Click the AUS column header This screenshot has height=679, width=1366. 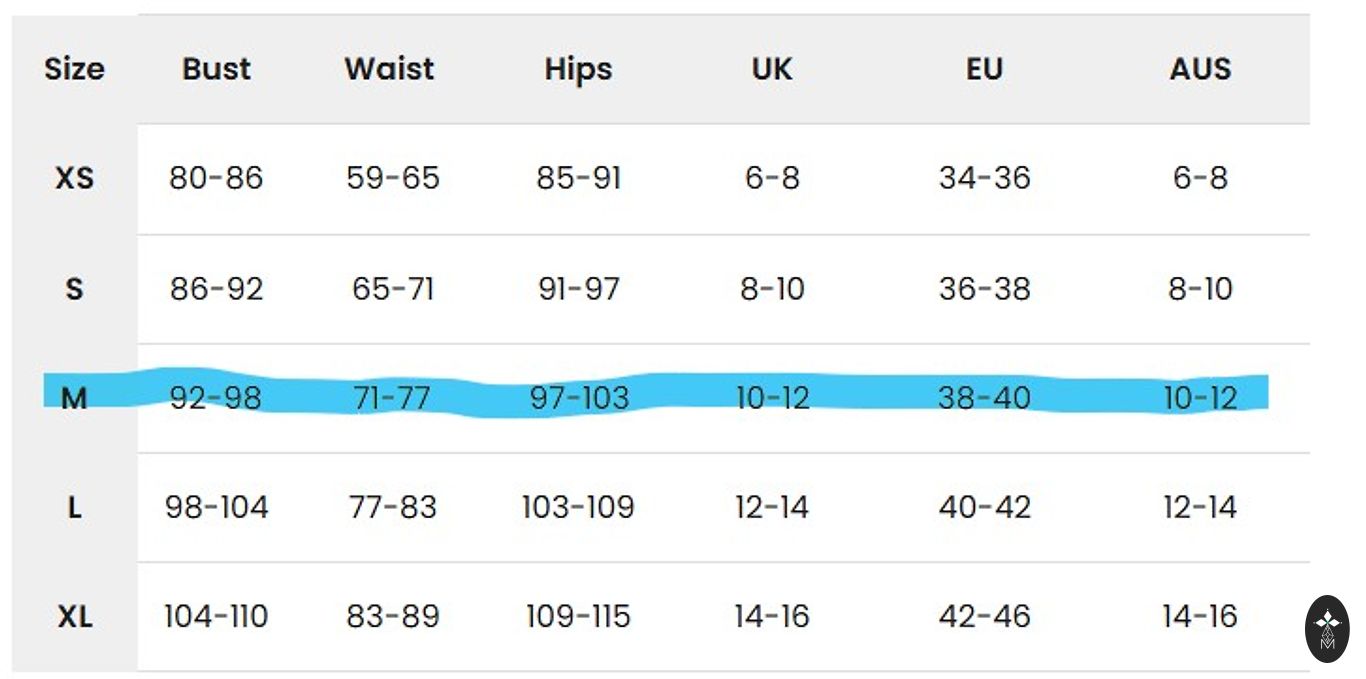tap(1200, 69)
